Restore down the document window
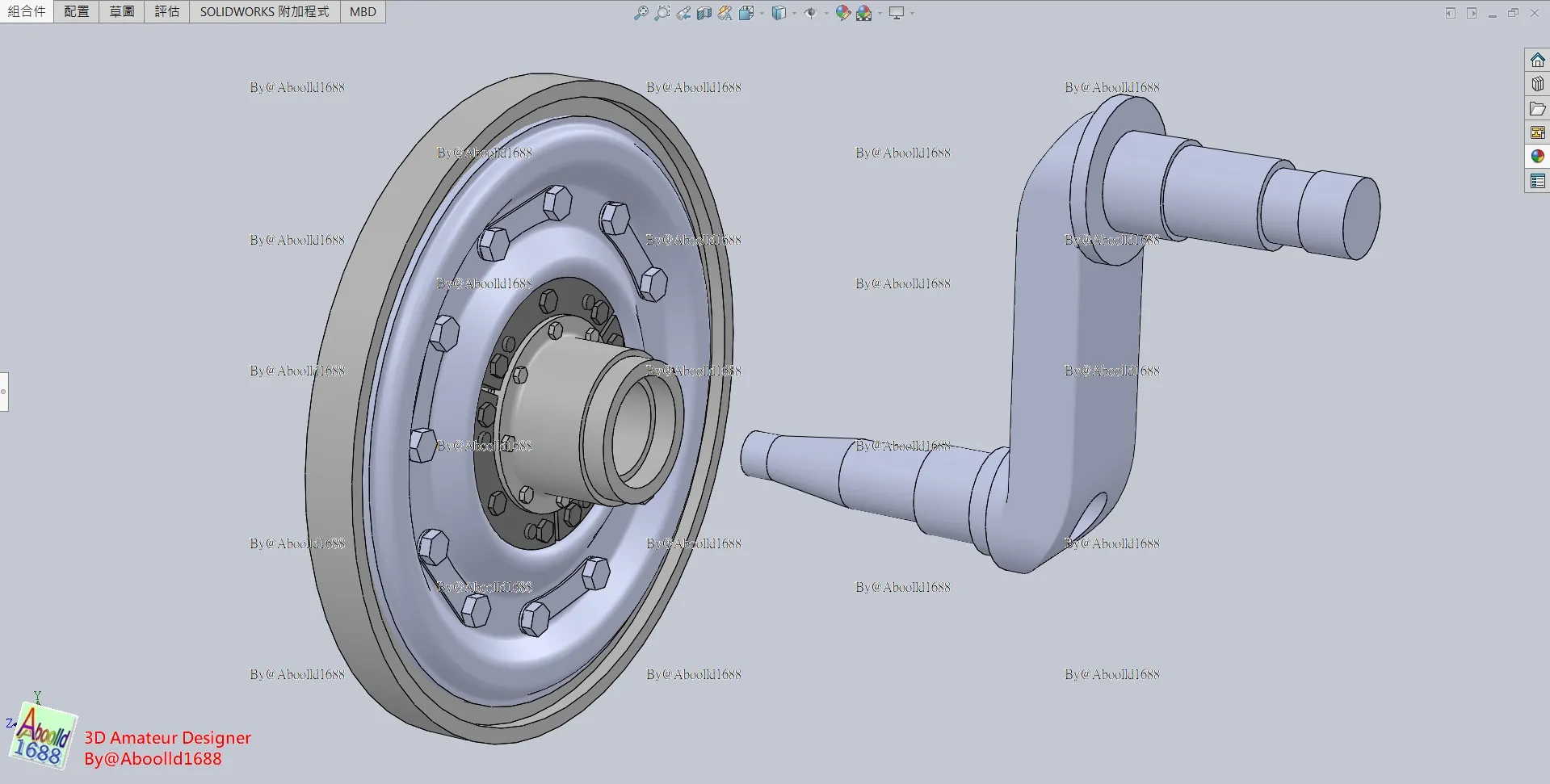 click(1514, 13)
